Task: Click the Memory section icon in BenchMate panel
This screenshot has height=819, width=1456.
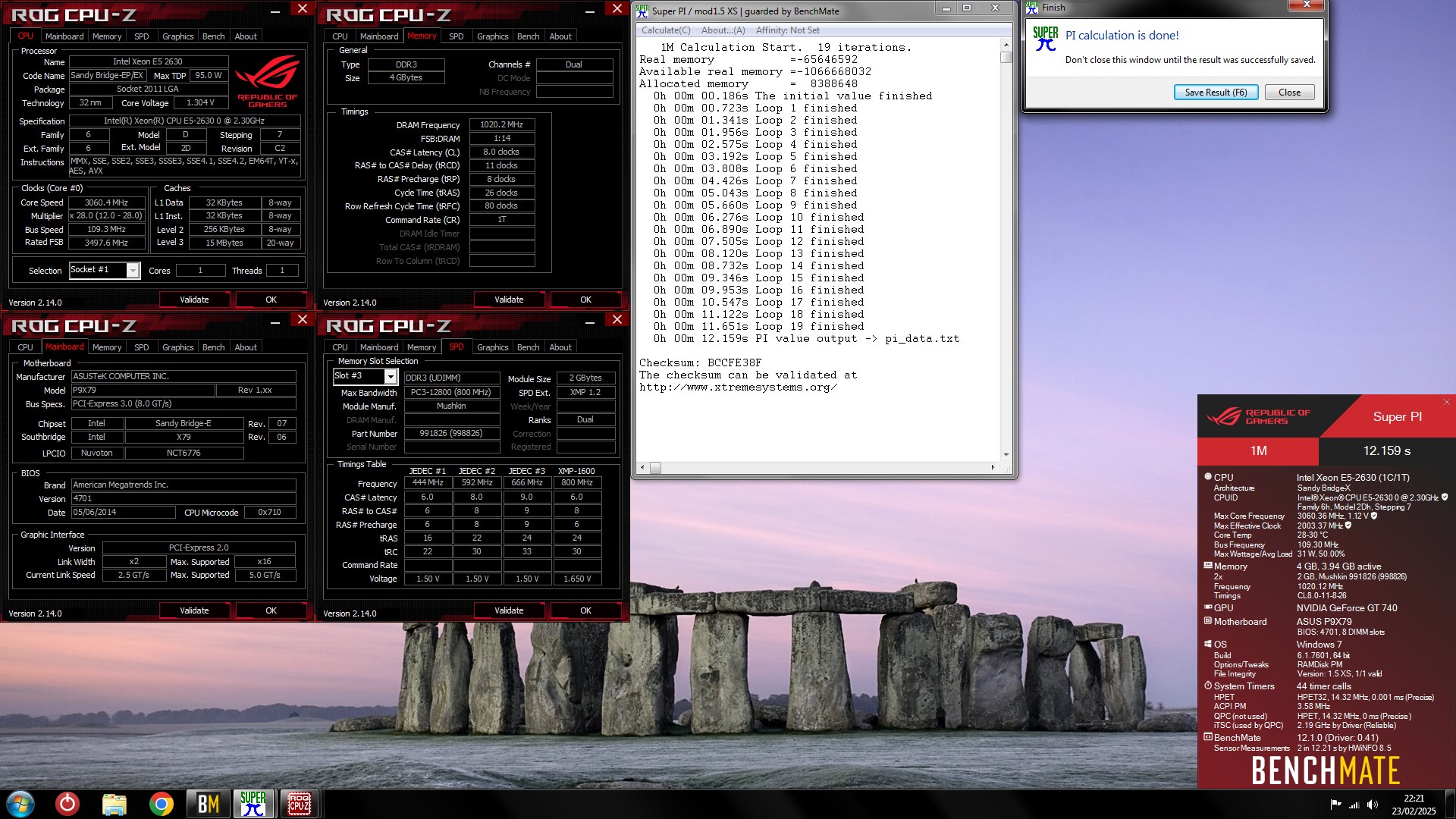Action: tap(1208, 566)
